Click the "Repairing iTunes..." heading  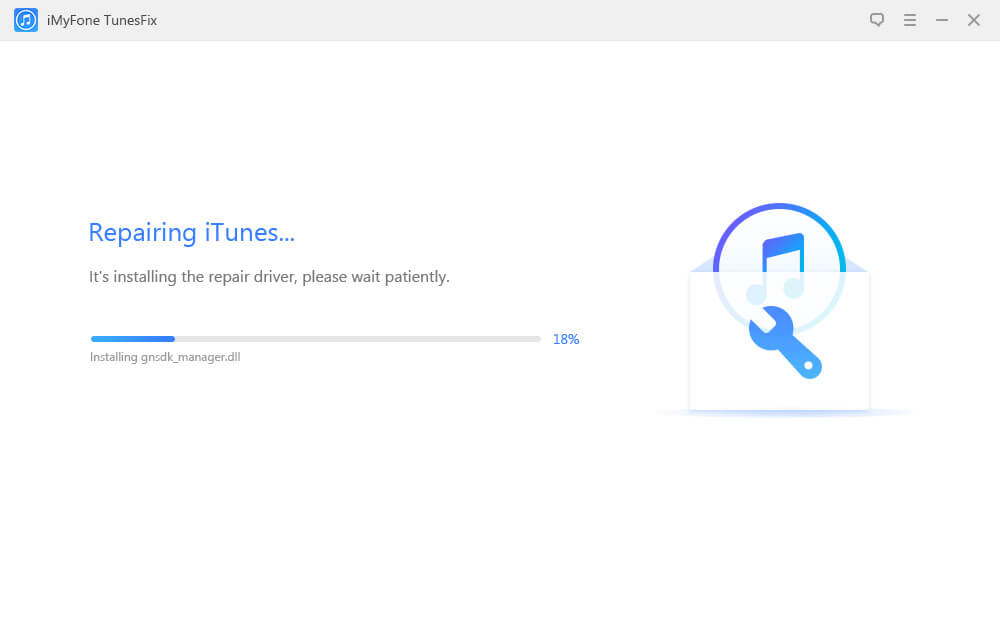pos(191,233)
